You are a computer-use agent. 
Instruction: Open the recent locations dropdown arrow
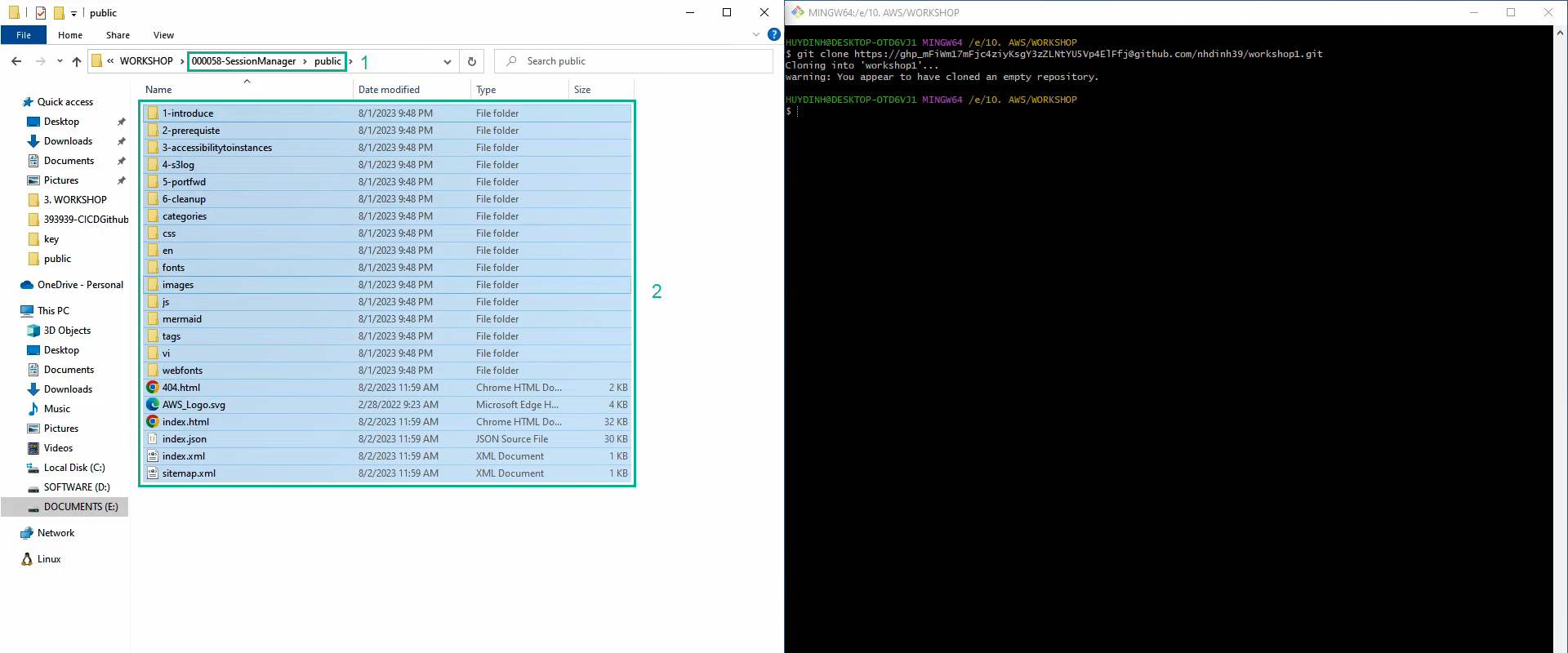point(60,61)
